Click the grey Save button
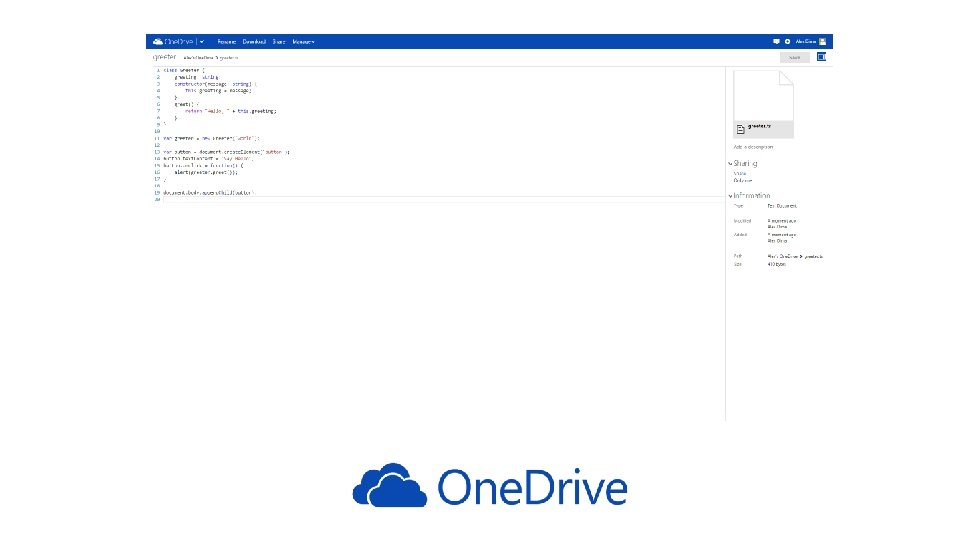The image size is (979, 551). tap(794, 57)
